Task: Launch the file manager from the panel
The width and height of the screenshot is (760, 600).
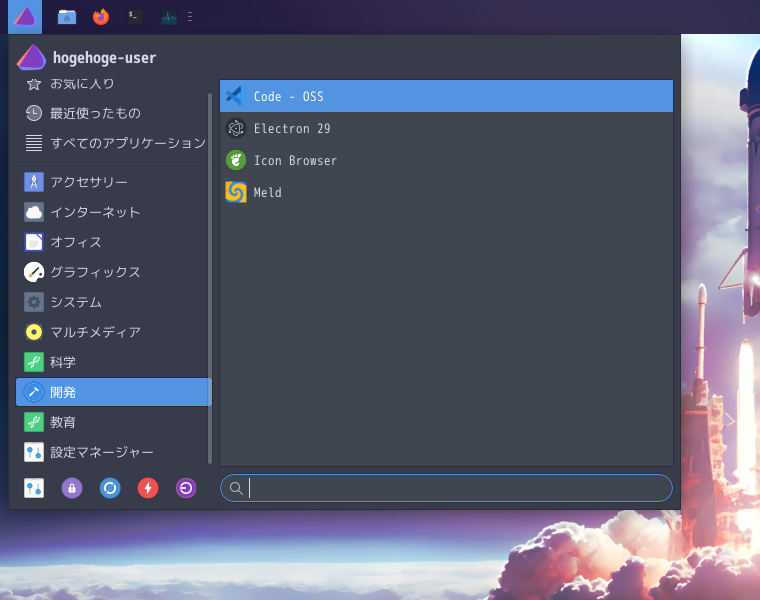Action: [x=67, y=17]
